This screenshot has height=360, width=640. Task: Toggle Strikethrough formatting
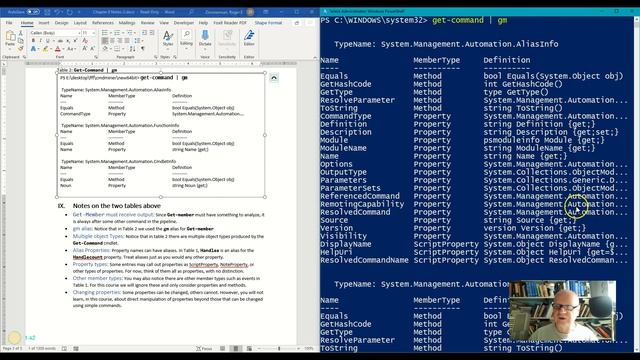[60, 41]
